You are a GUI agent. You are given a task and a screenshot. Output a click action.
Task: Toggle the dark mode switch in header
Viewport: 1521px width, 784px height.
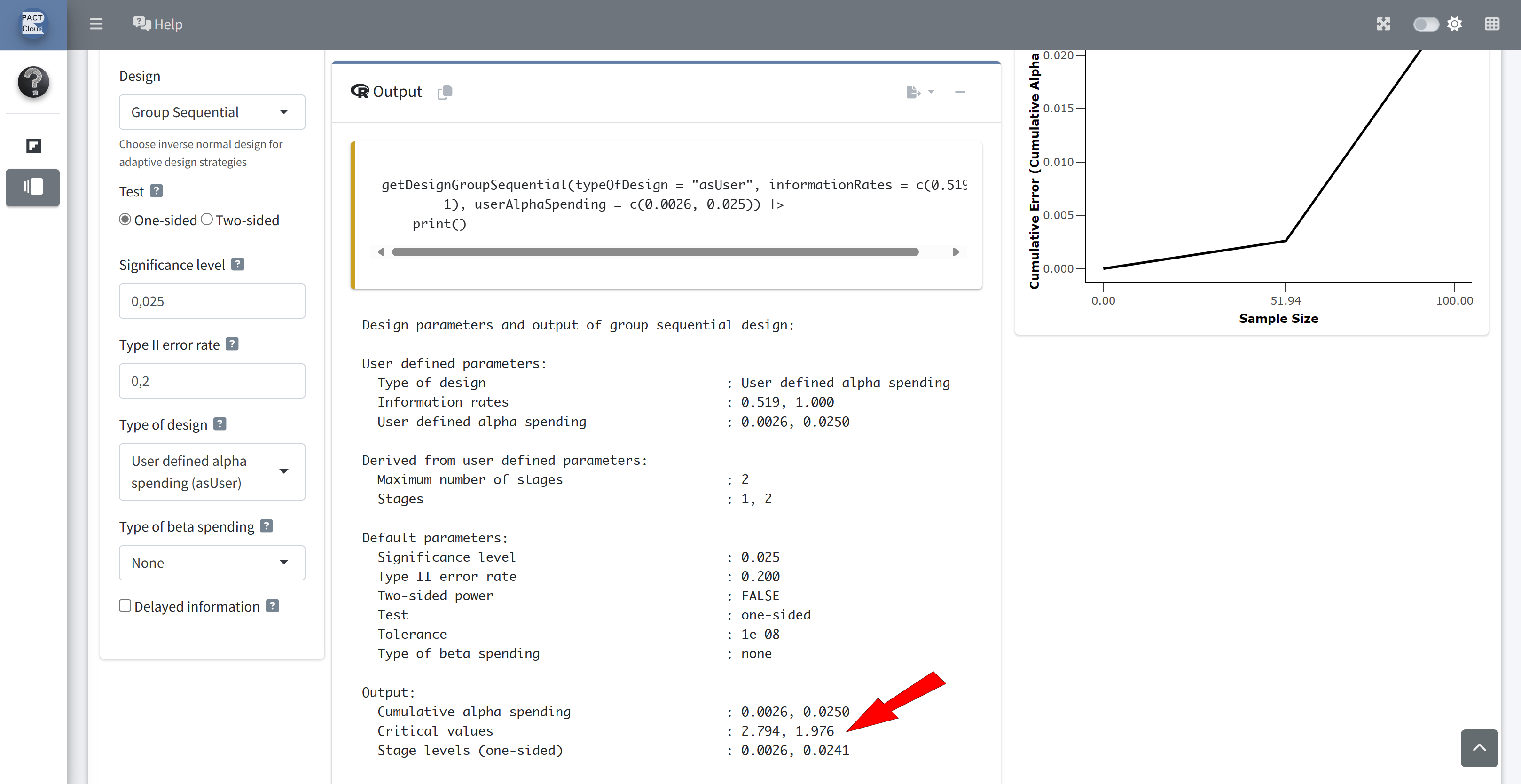[x=1425, y=24]
